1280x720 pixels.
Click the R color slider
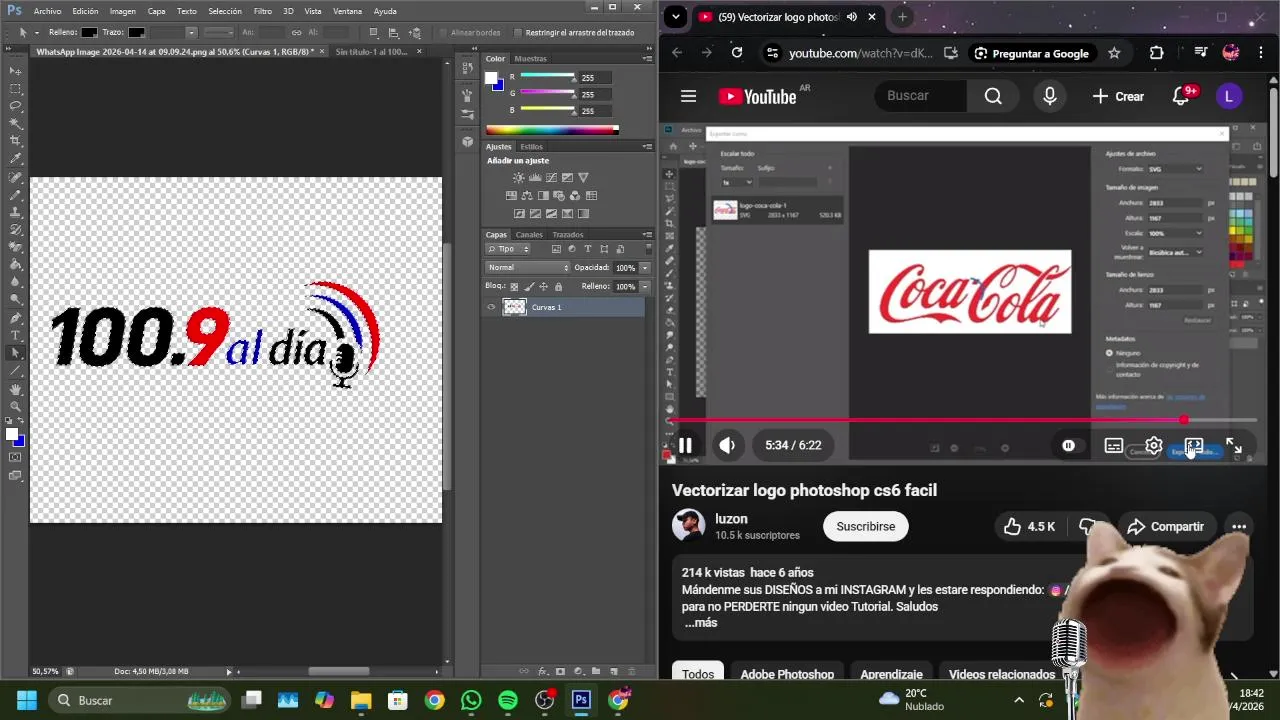tap(547, 75)
